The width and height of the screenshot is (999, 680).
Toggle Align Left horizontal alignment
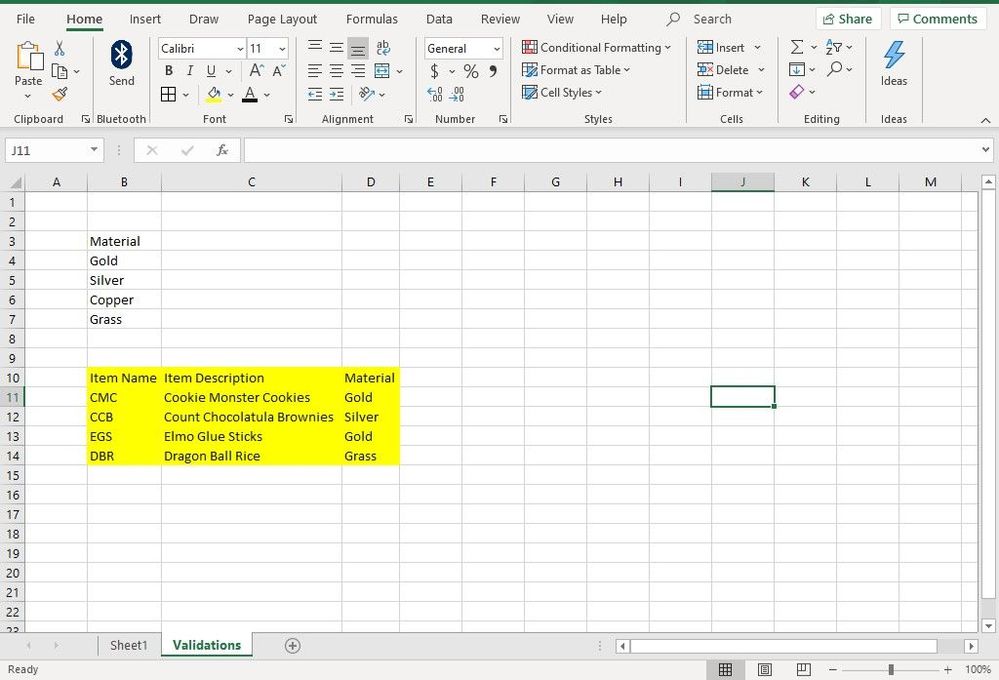315,71
